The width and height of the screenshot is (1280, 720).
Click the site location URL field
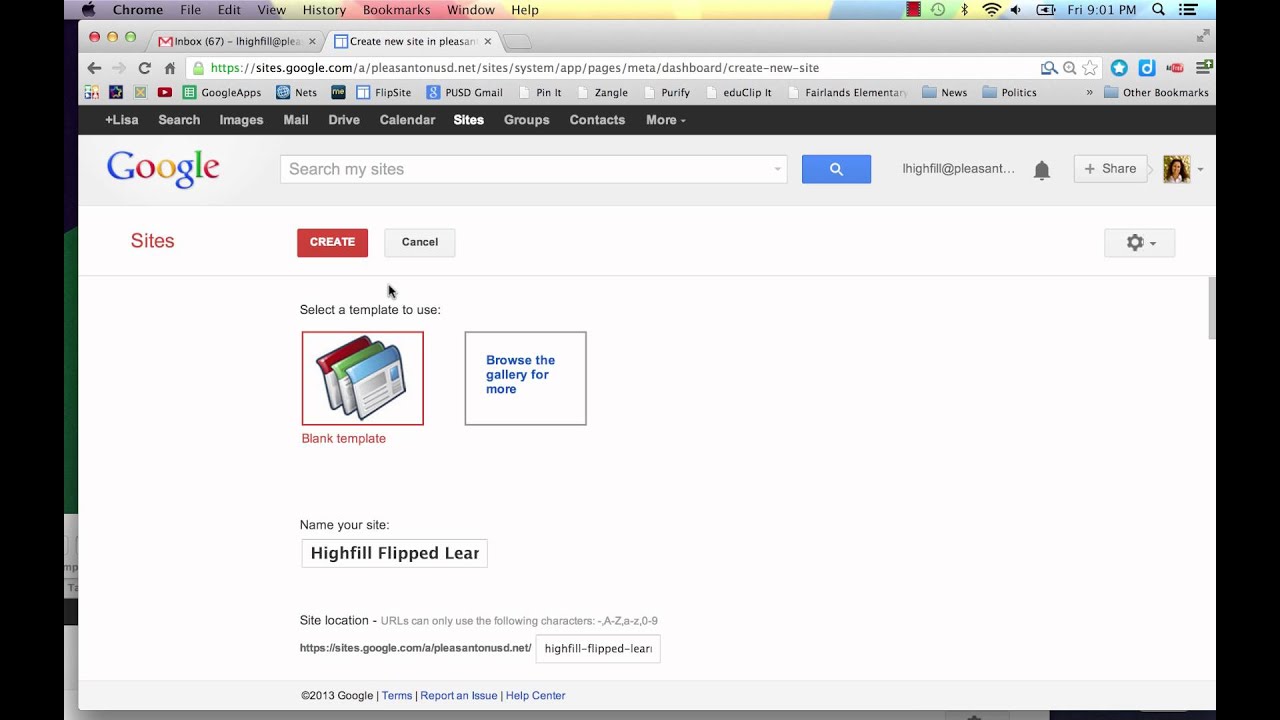point(598,648)
